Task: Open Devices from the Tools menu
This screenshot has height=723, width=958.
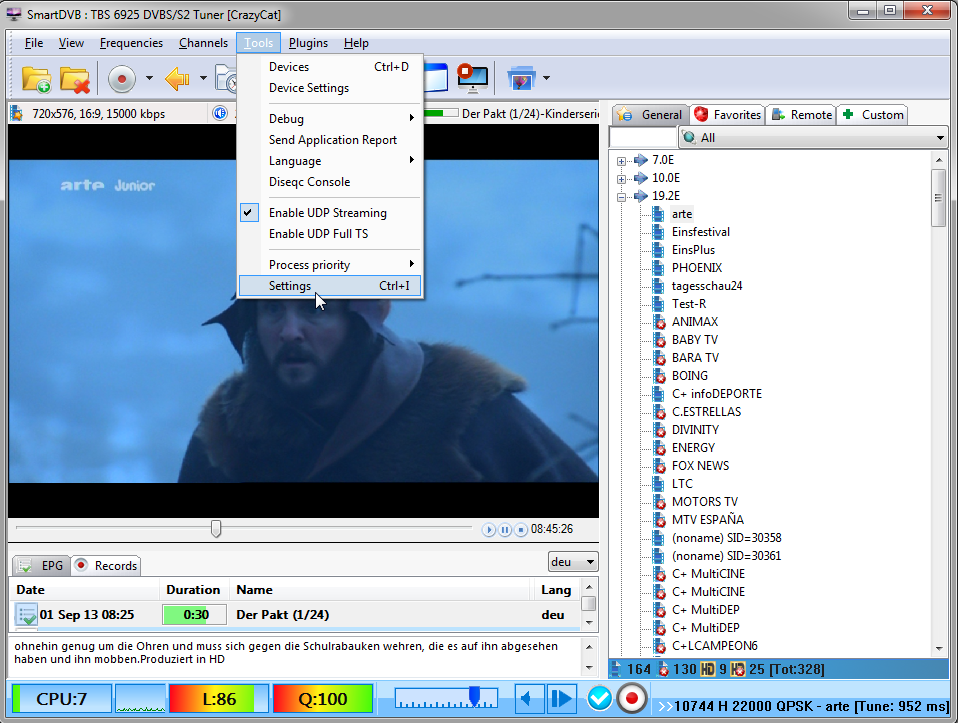Action: click(330, 67)
